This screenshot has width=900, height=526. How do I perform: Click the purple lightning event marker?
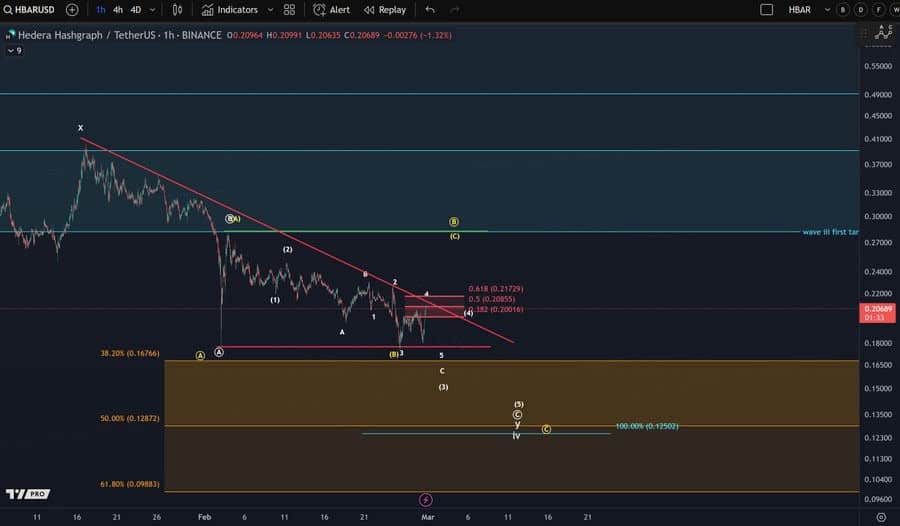425,500
